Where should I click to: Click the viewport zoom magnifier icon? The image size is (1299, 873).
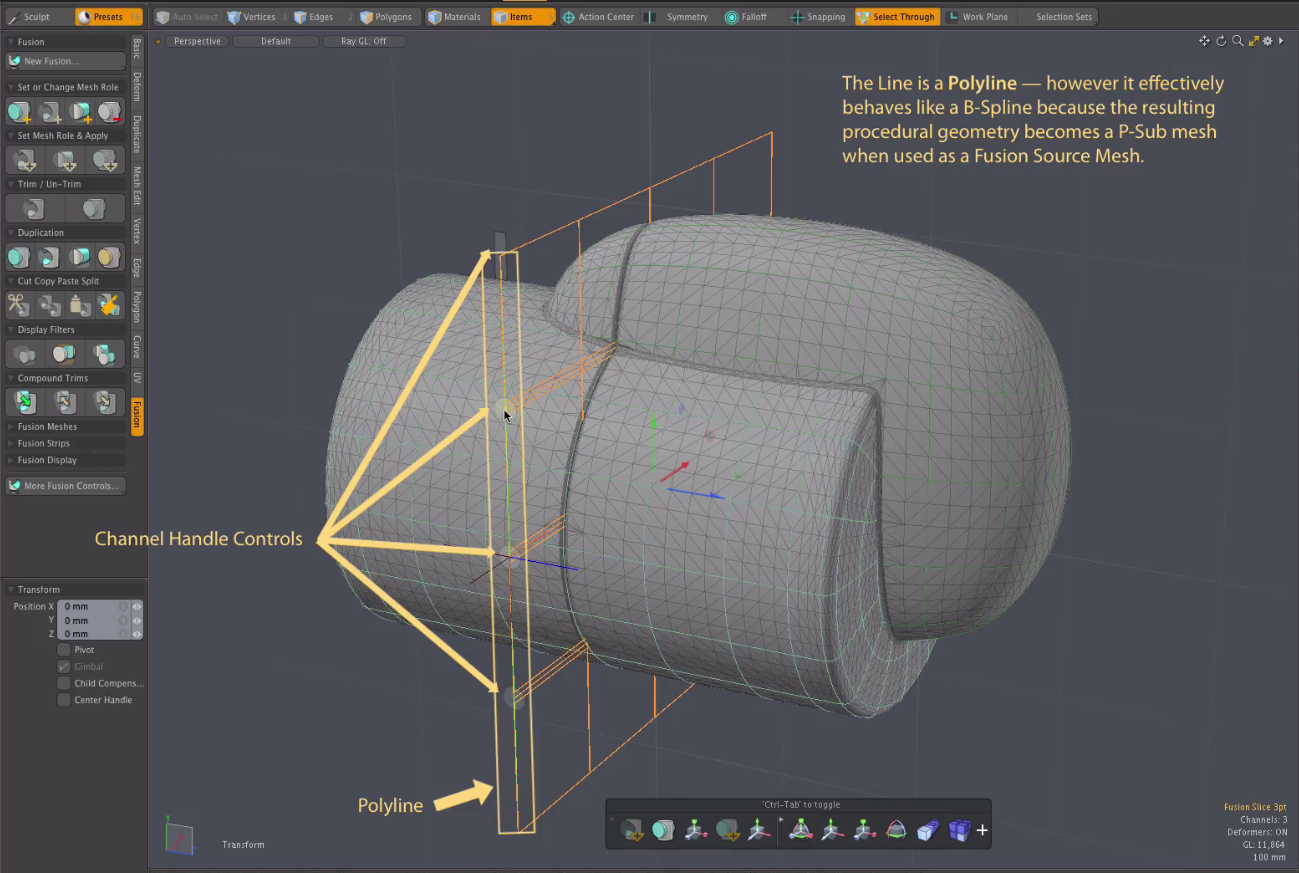[x=1237, y=41]
